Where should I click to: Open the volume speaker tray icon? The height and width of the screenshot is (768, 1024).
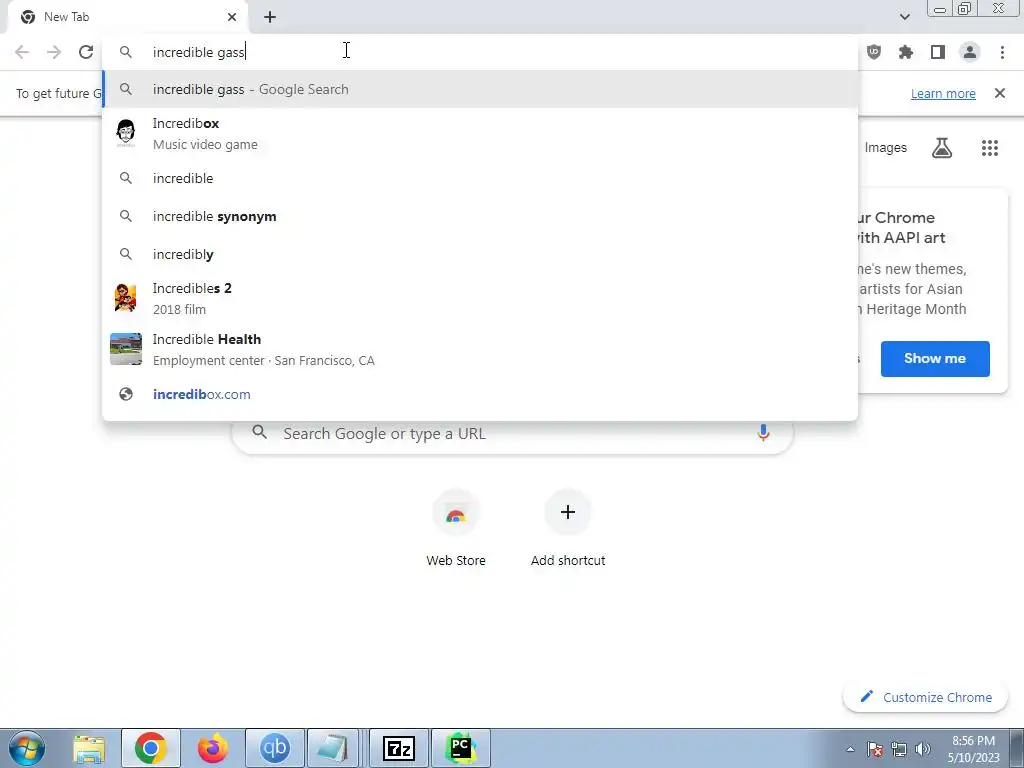click(x=923, y=749)
